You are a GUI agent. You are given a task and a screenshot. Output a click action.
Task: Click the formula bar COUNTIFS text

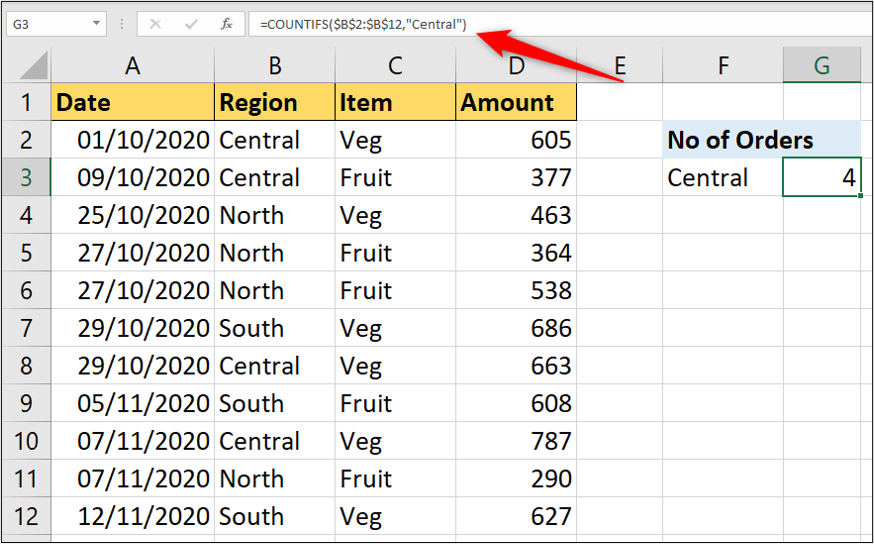[363, 25]
